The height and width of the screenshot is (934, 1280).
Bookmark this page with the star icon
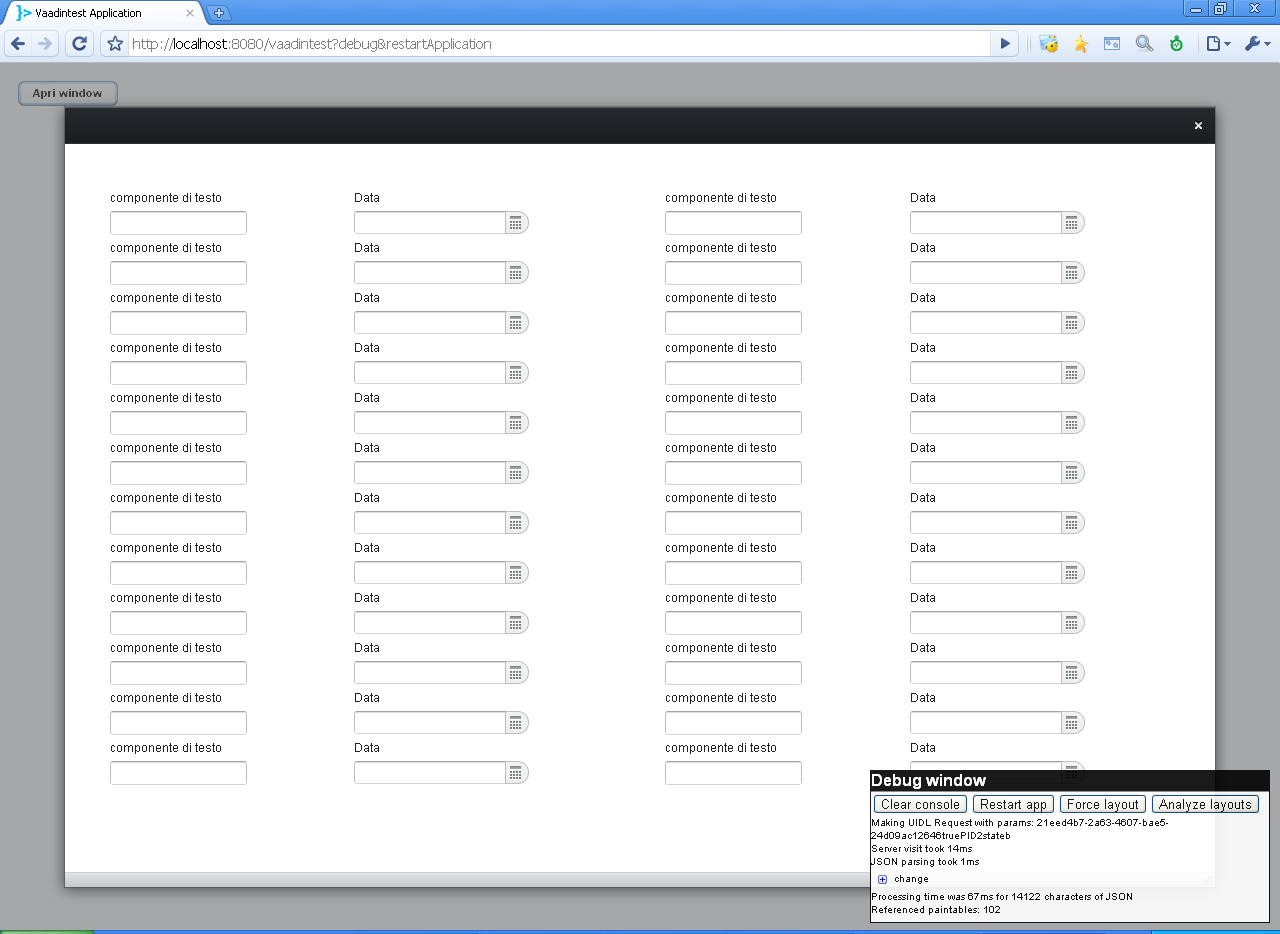pyautogui.click(x=115, y=44)
